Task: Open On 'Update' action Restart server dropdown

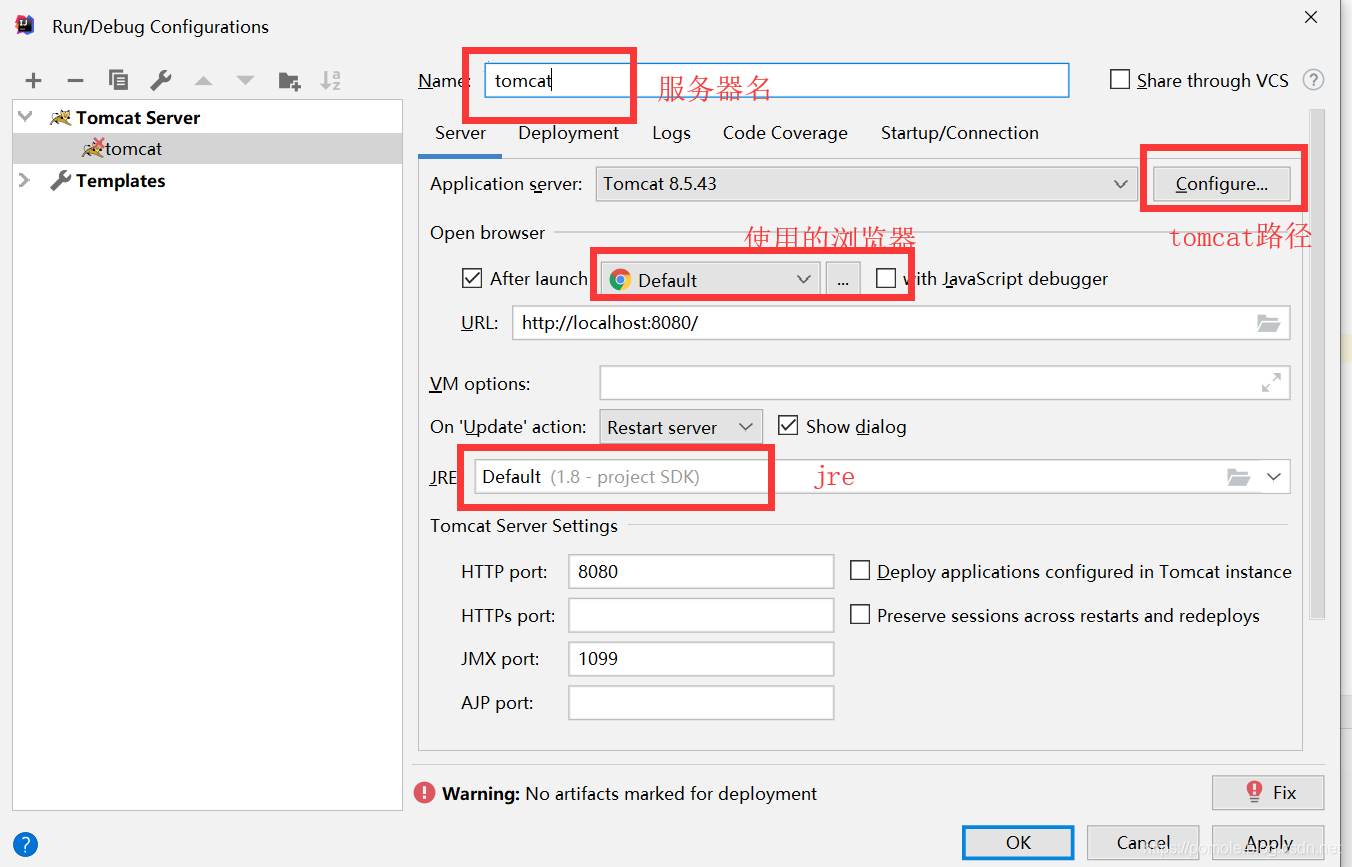Action: point(681,427)
